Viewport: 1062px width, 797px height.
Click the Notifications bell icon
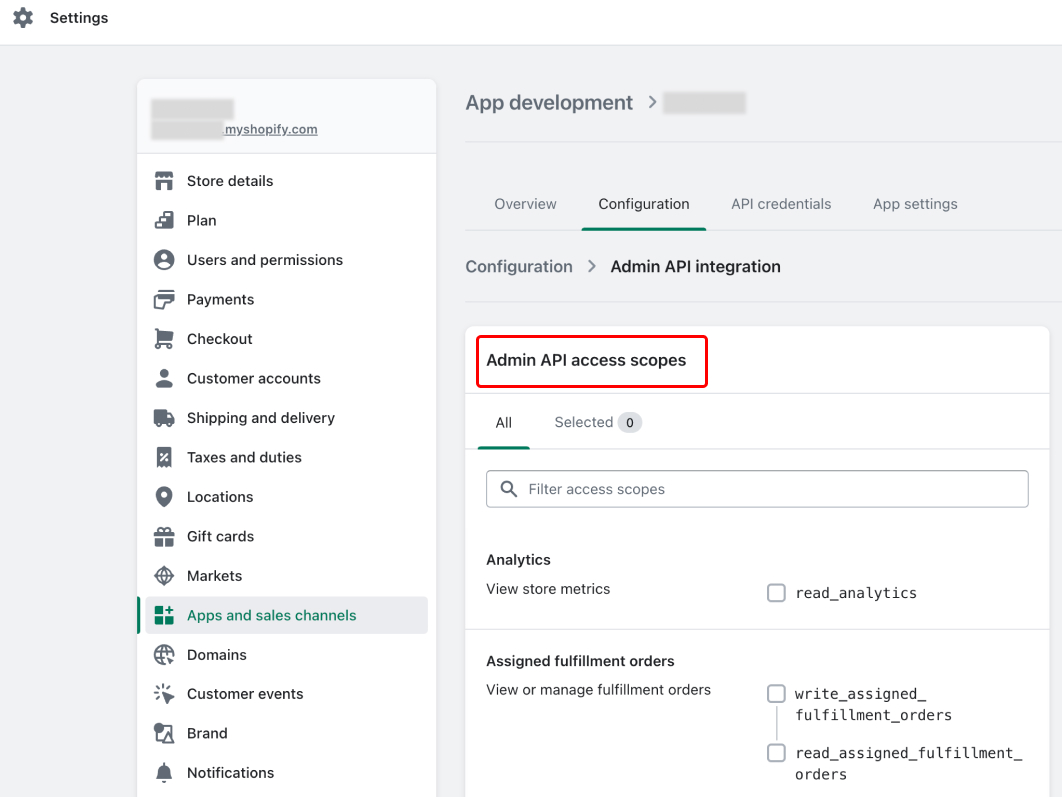point(165,772)
